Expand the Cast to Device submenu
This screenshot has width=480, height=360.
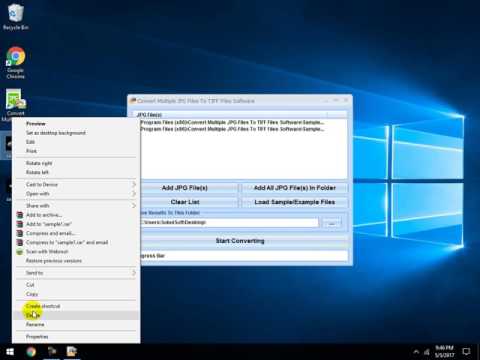(76, 184)
